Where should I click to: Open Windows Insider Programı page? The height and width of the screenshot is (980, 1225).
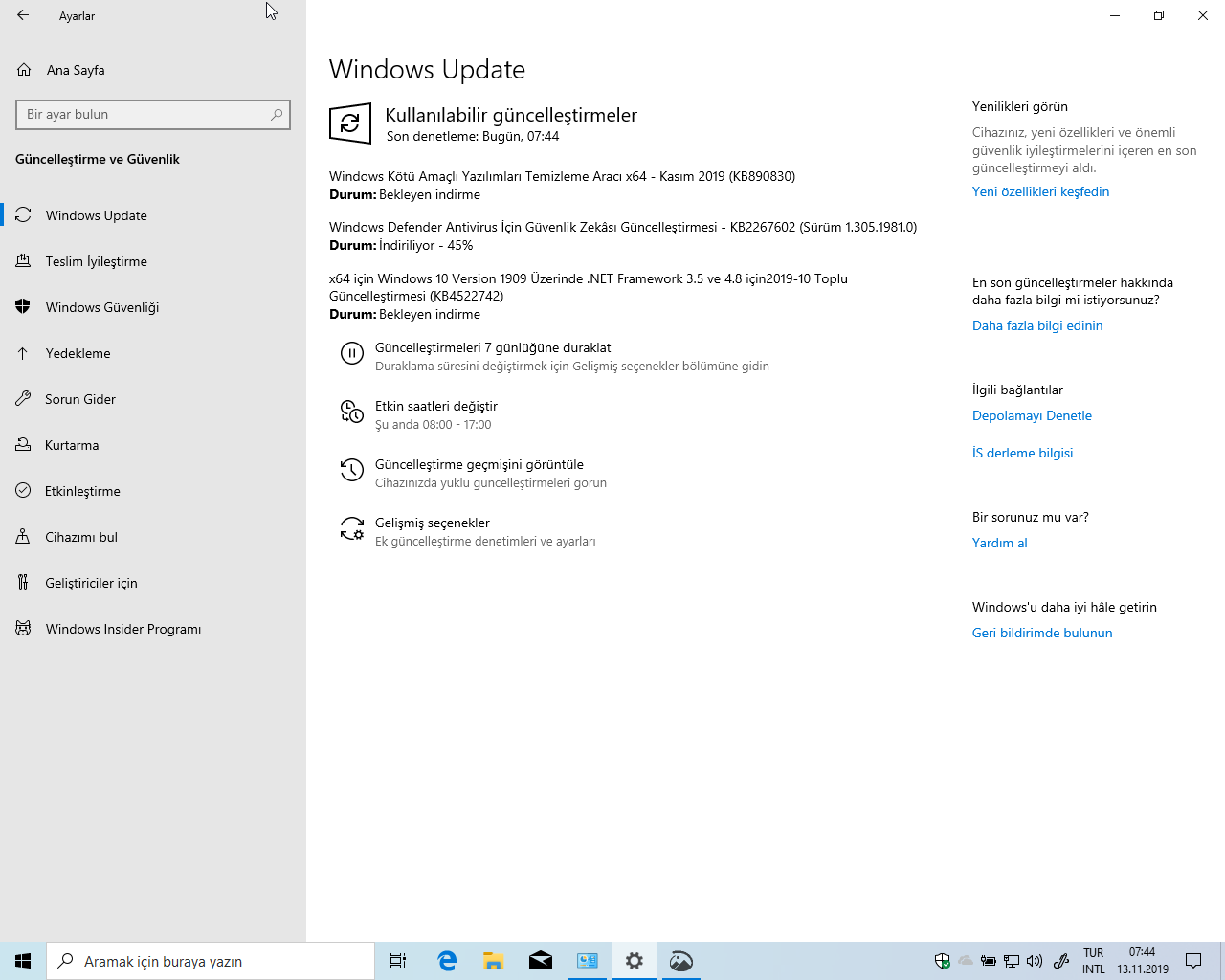pyautogui.click(x=153, y=629)
